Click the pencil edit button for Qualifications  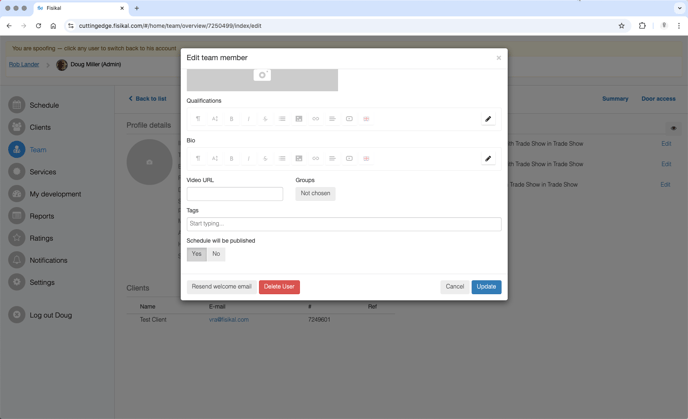coord(488,119)
